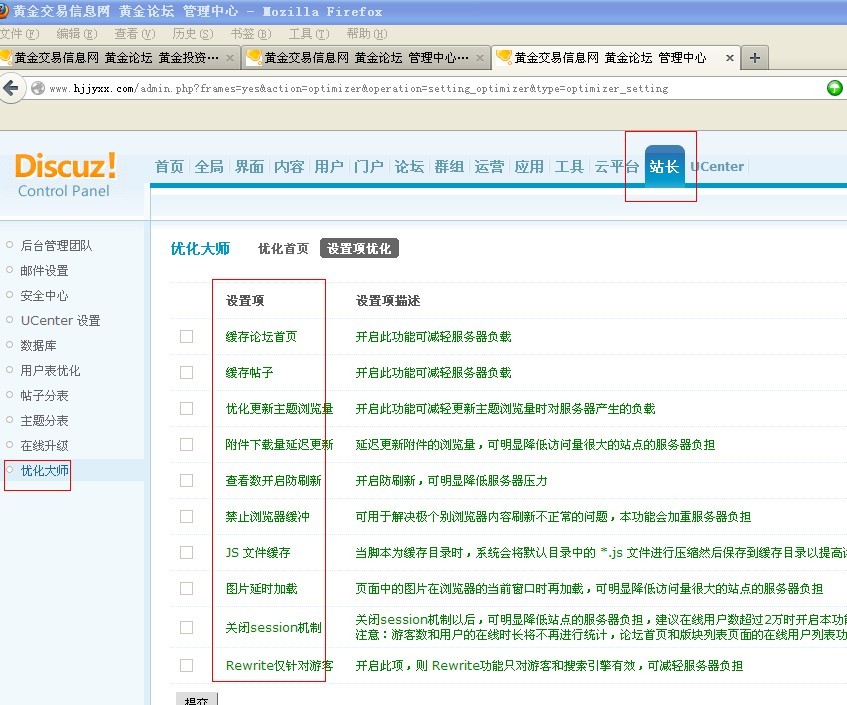Screen dimensions: 847x705
Task: Click the 图片延时加载 setting name
Action: [261, 588]
